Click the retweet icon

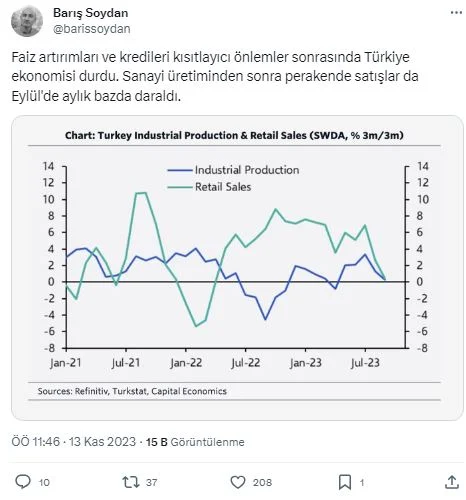click(130, 482)
